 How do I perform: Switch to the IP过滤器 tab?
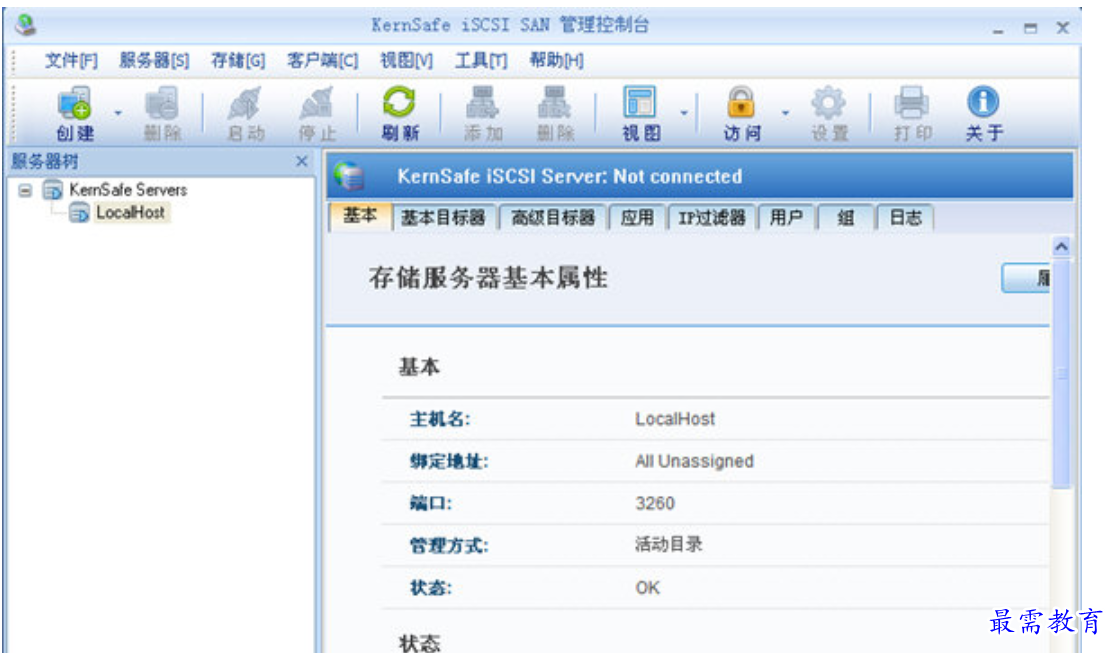pos(711,218)
